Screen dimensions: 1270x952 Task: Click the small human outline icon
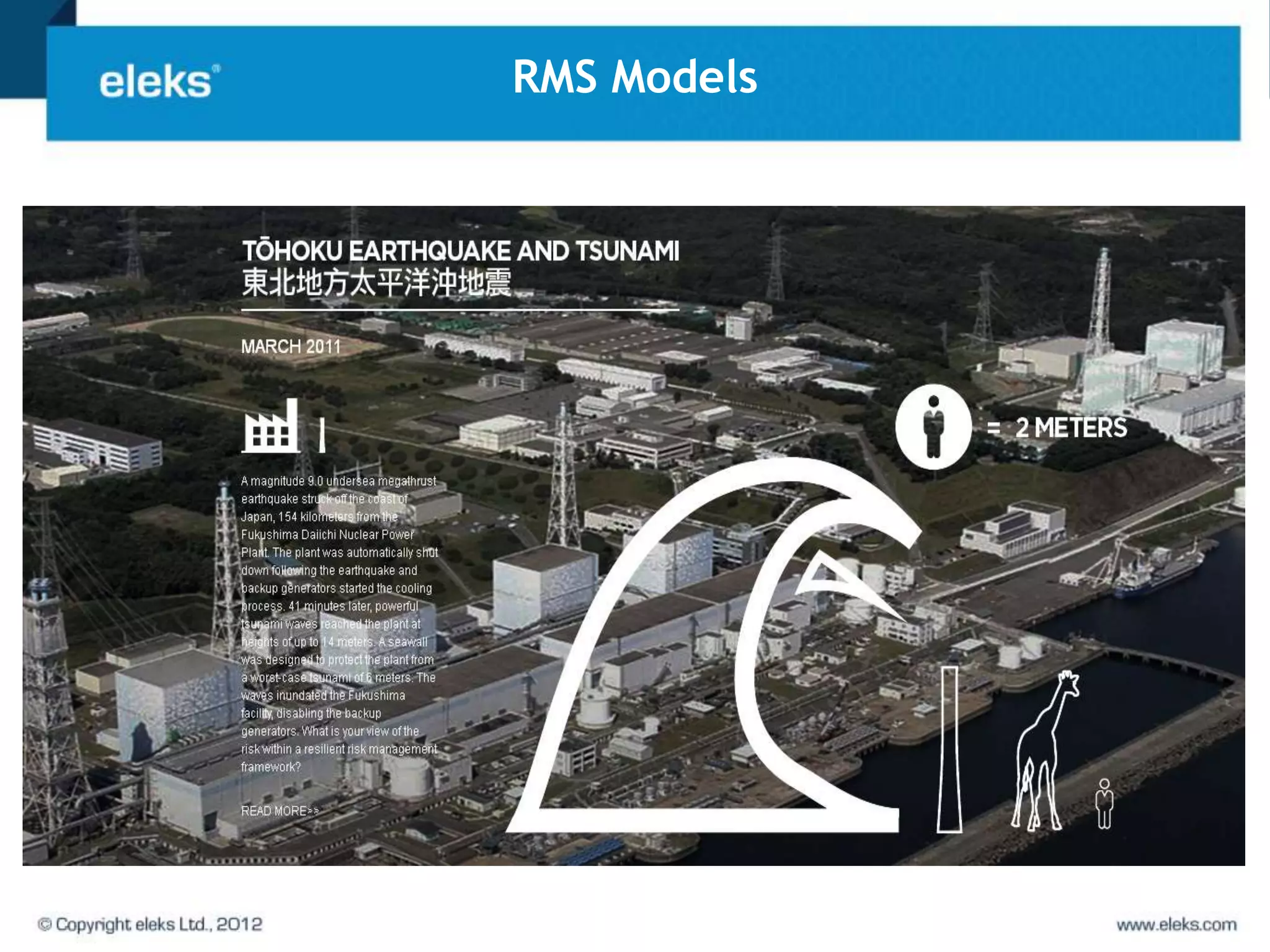pos(1104,804)
